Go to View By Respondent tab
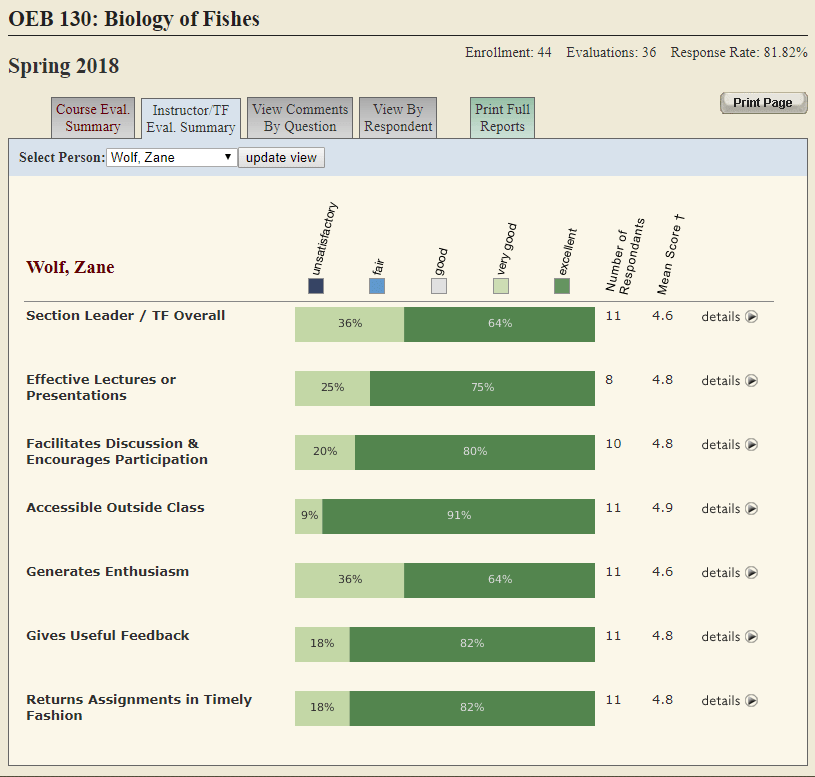Image resolution: width=815 pixels, height=777 pixels. click(398, 118)
